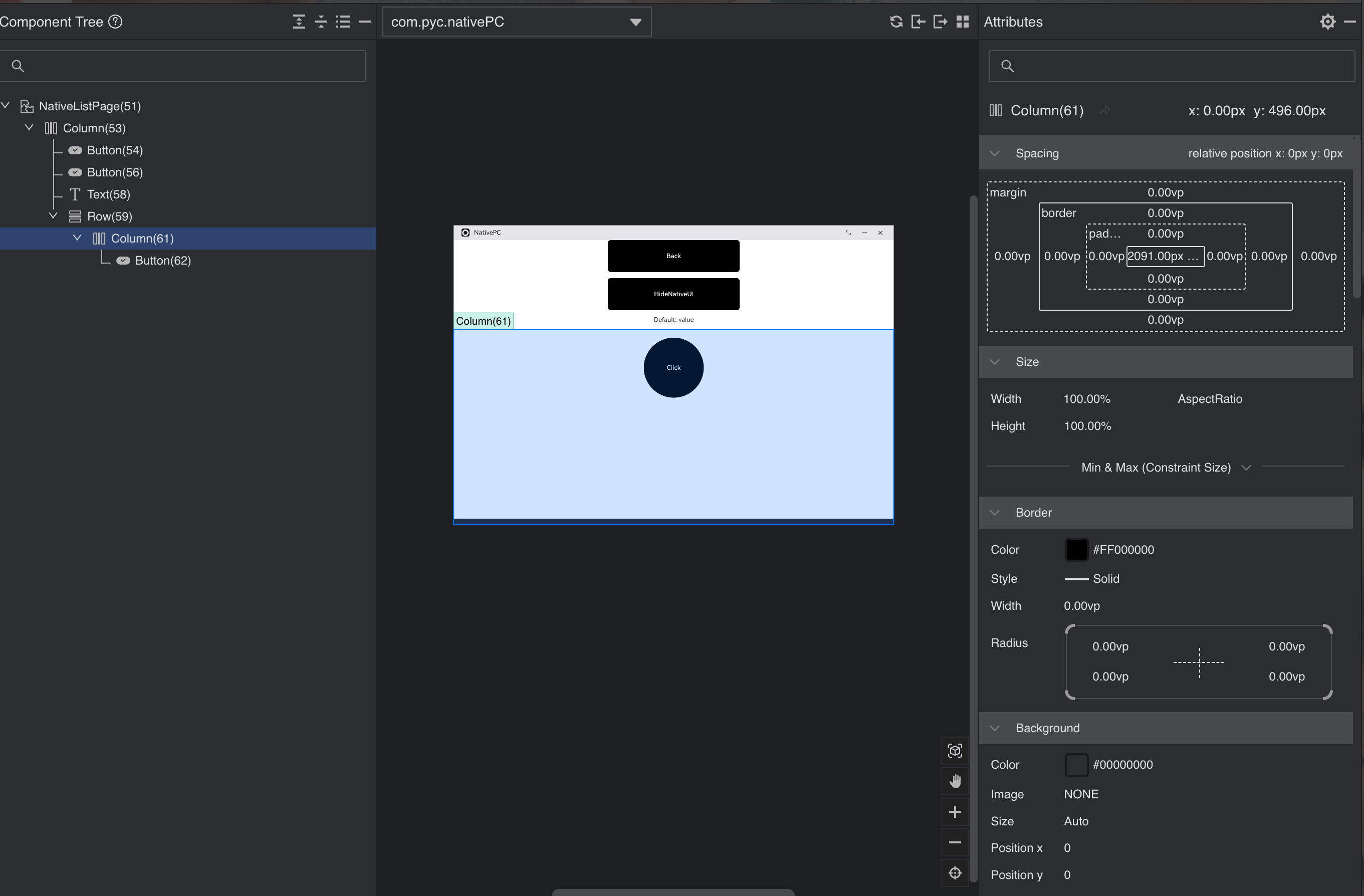Click the Component Tree help icon
Screen dimensions: 1364x896
click(x=115, y=22)
